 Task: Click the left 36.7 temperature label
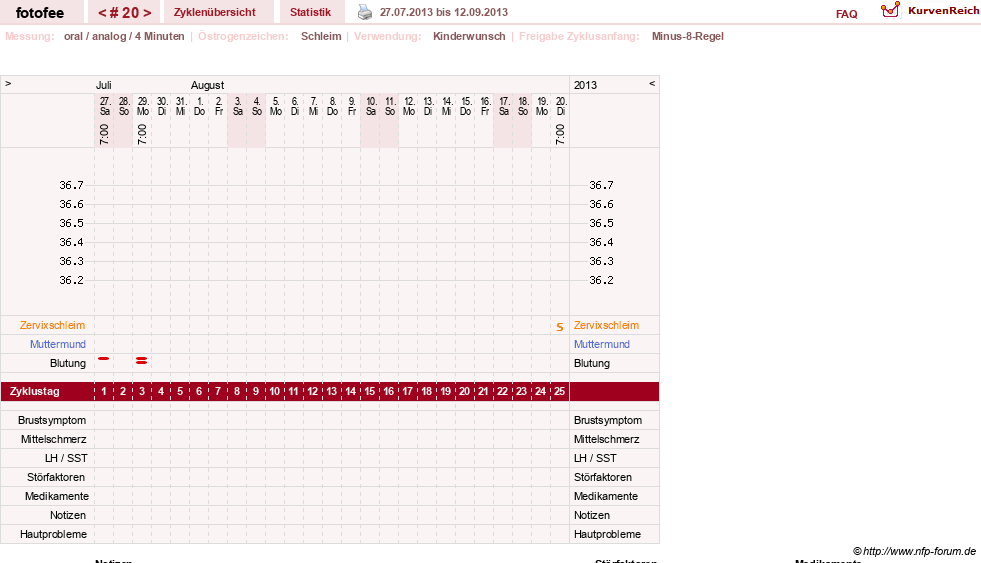[71, 185]
